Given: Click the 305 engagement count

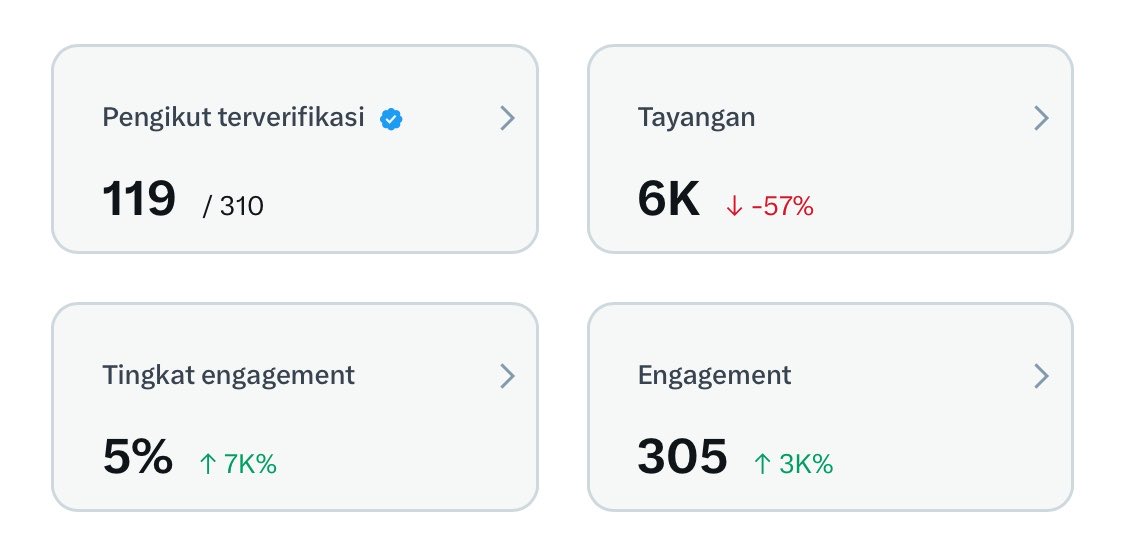Looking at the screenshot, I should (683, 457).
